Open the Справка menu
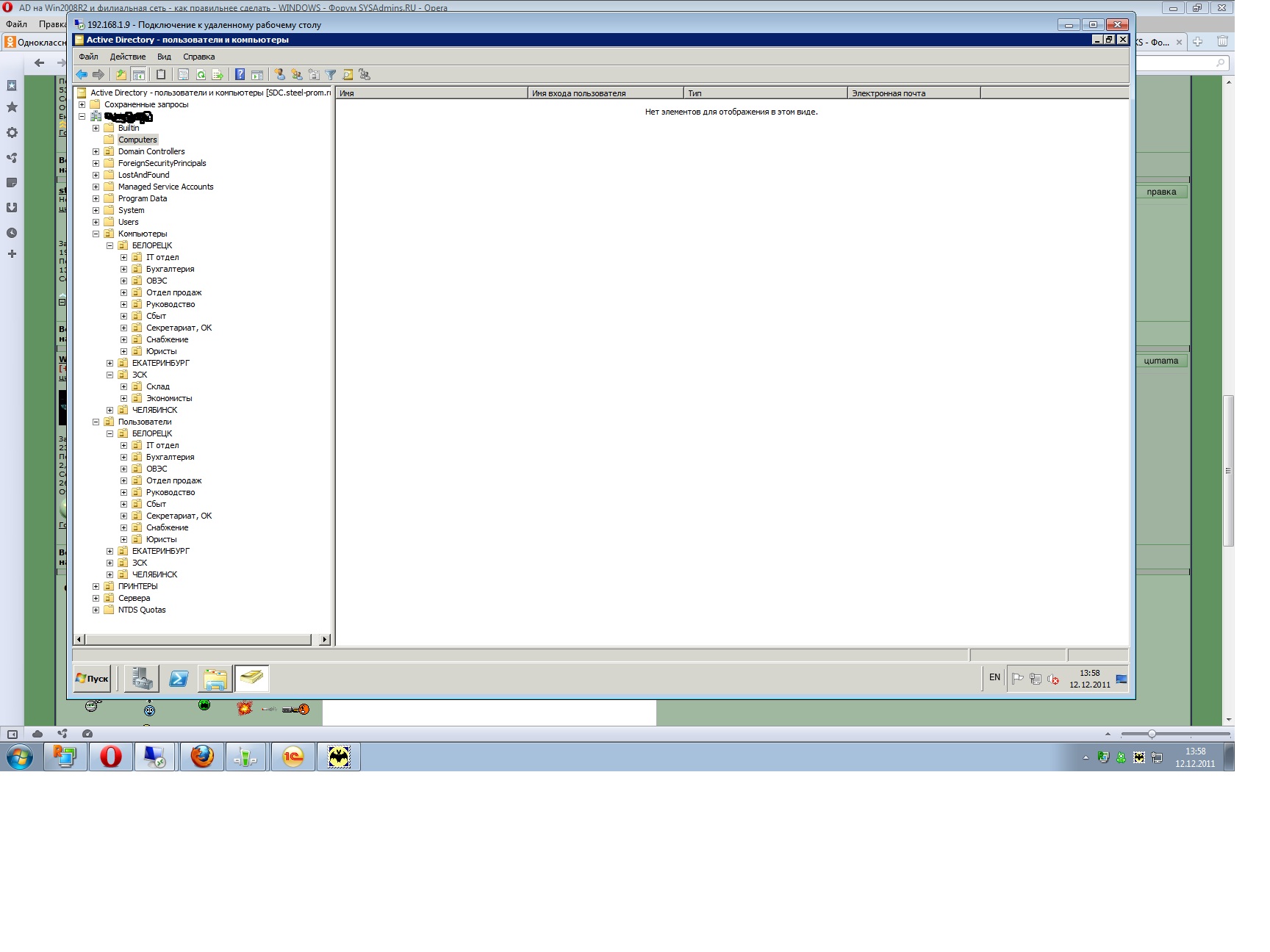Viewport: 1270px width, 952px height. point(199,57)
